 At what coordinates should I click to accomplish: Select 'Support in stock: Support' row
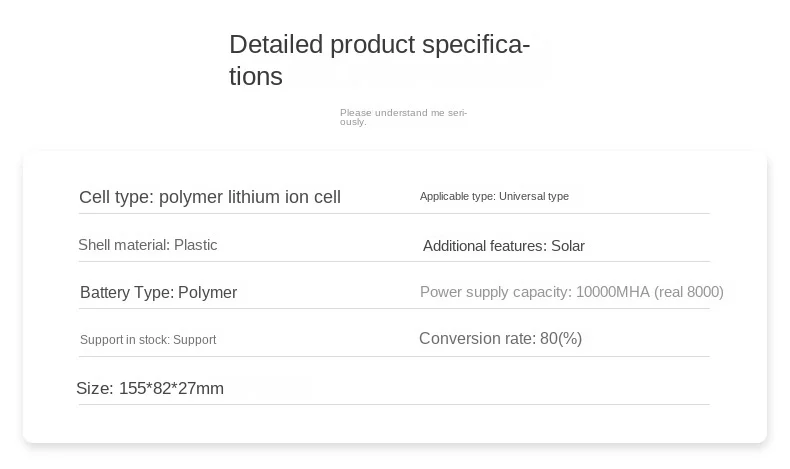coord(148,340)
